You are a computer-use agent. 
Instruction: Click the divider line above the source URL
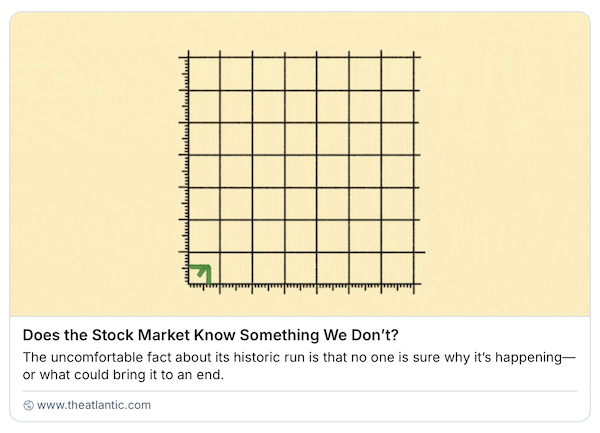pyautogui.click(x=300, y=391)
